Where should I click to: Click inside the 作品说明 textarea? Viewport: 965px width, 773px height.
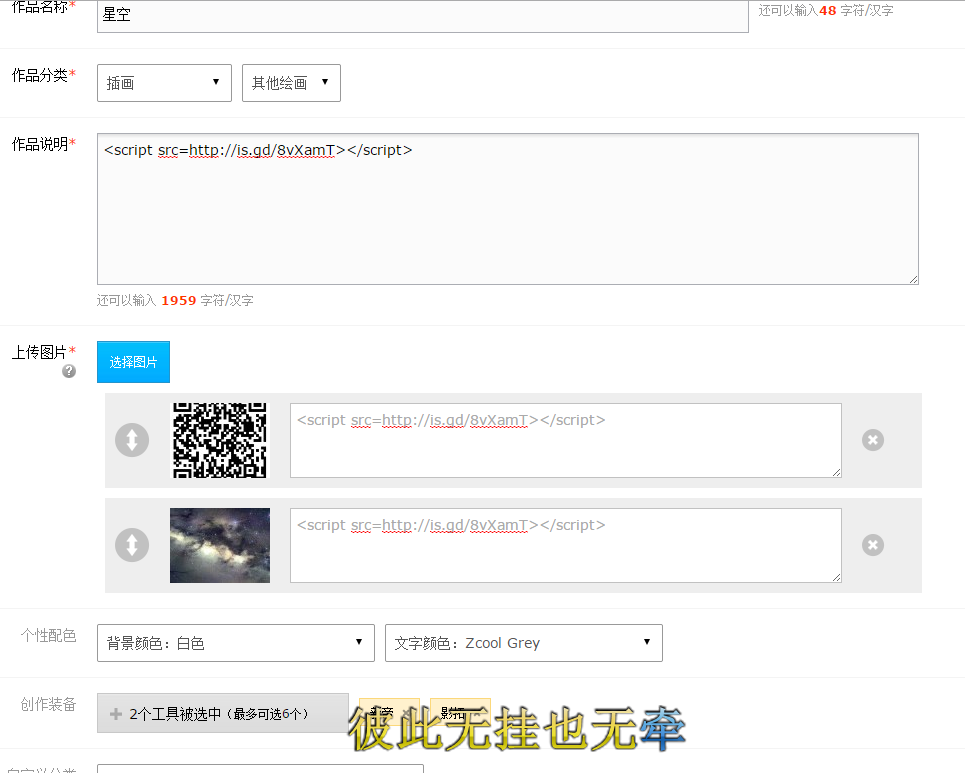pos(508,209)
